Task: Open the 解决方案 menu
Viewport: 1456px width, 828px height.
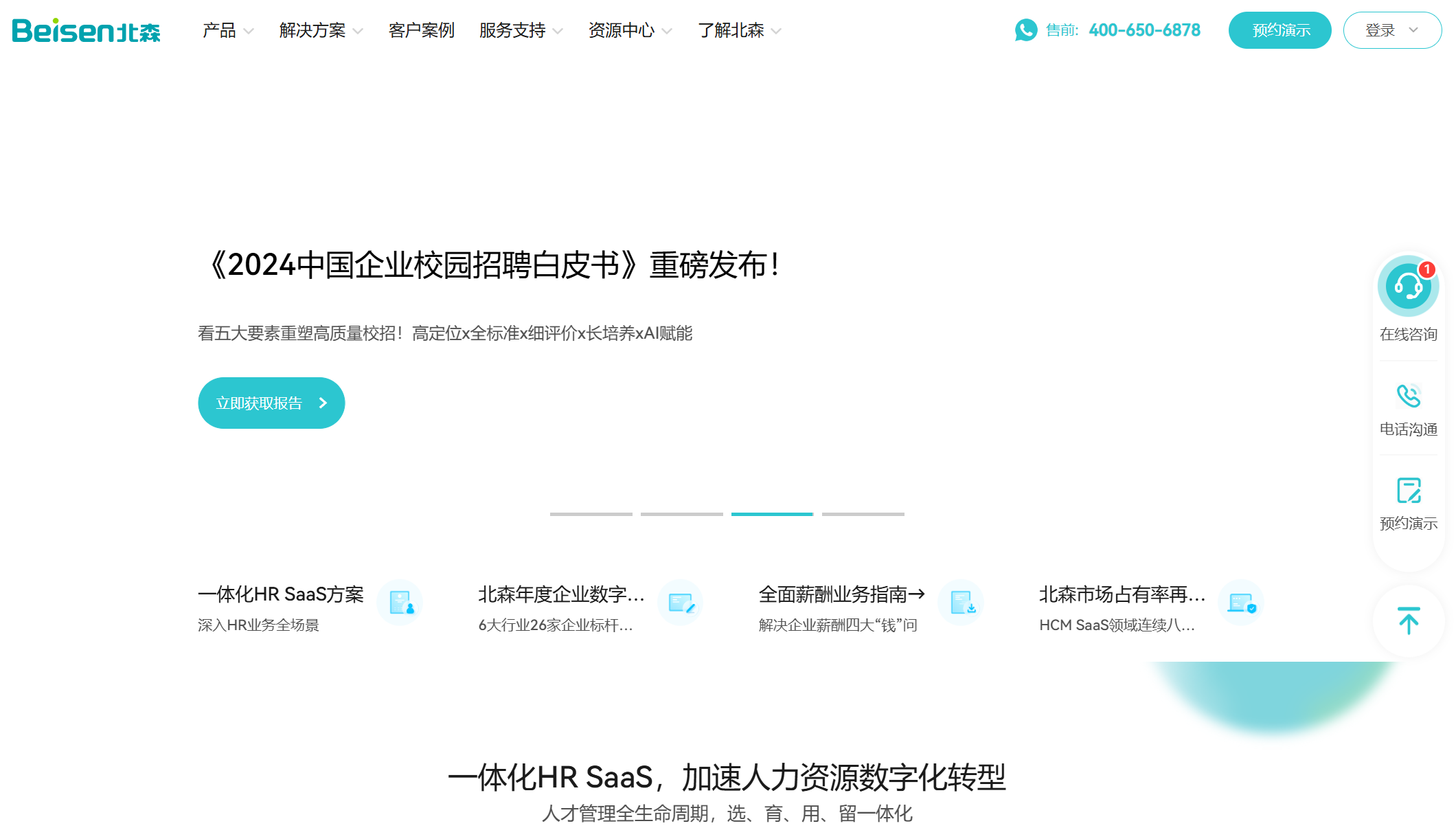Action: (312, 30)
